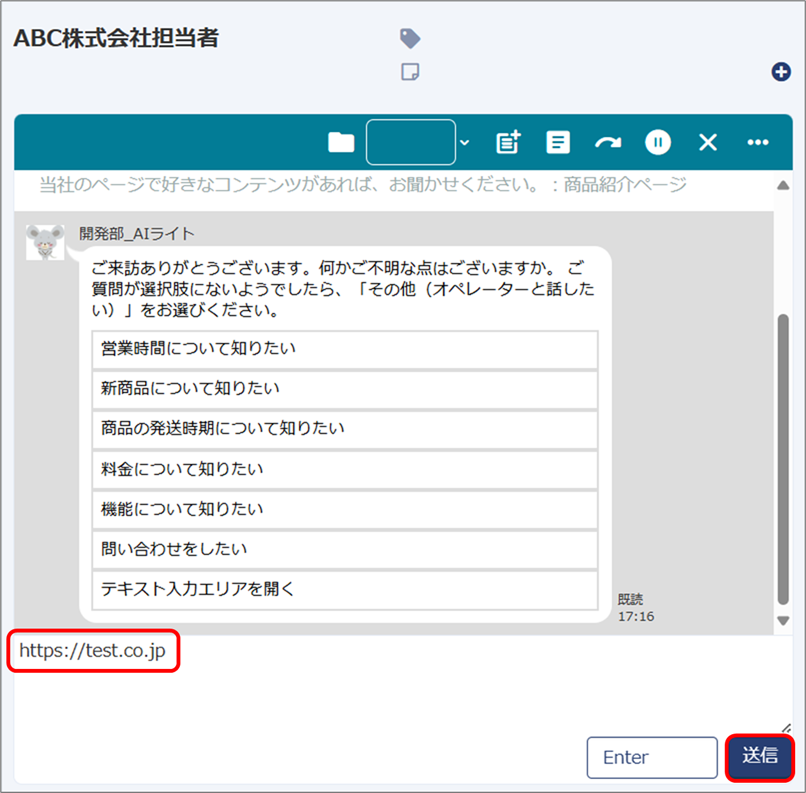Choose 料金について知りたい option

[x=345, y=470]
